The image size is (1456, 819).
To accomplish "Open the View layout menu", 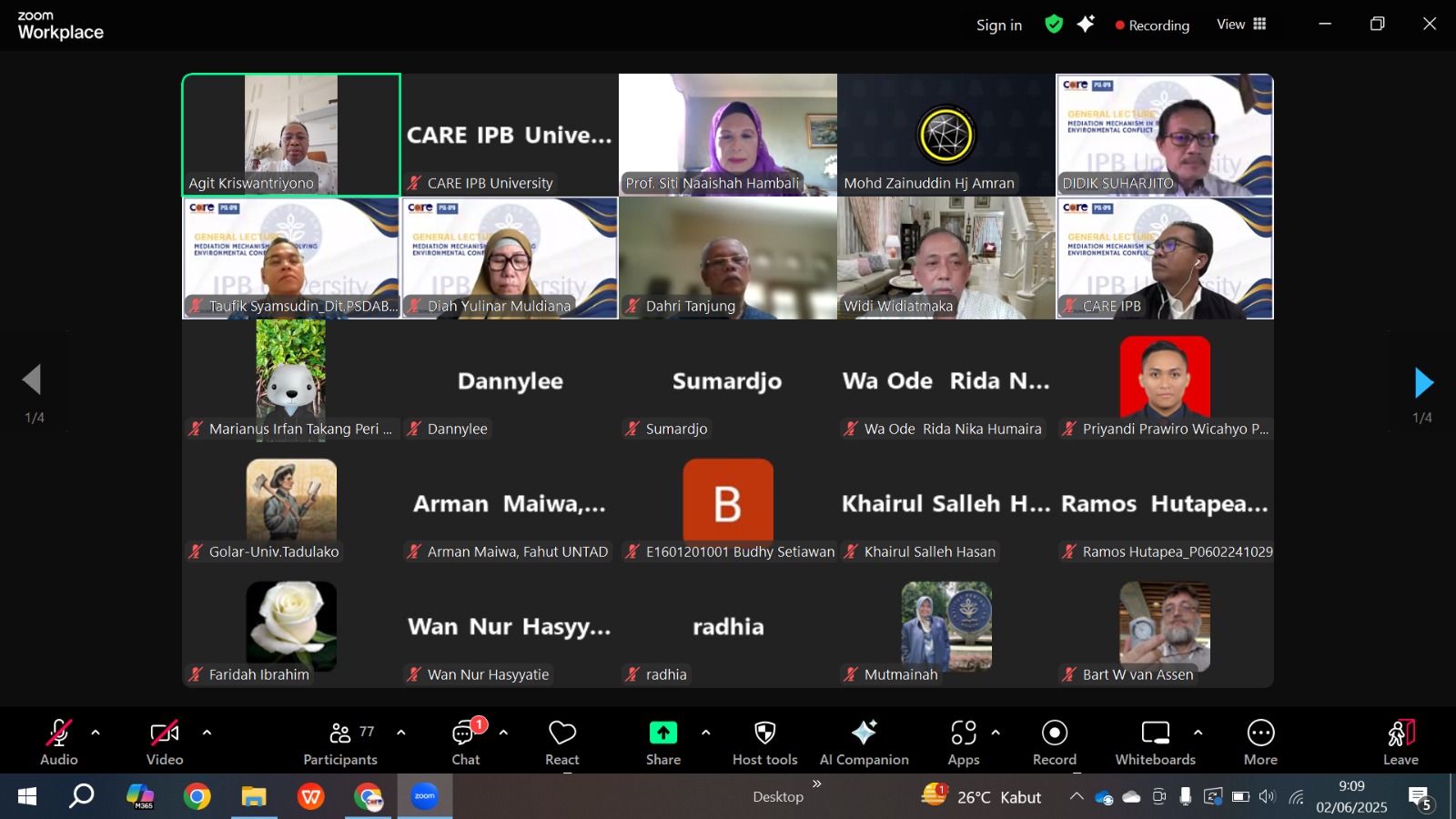I will coord(1241,25).
